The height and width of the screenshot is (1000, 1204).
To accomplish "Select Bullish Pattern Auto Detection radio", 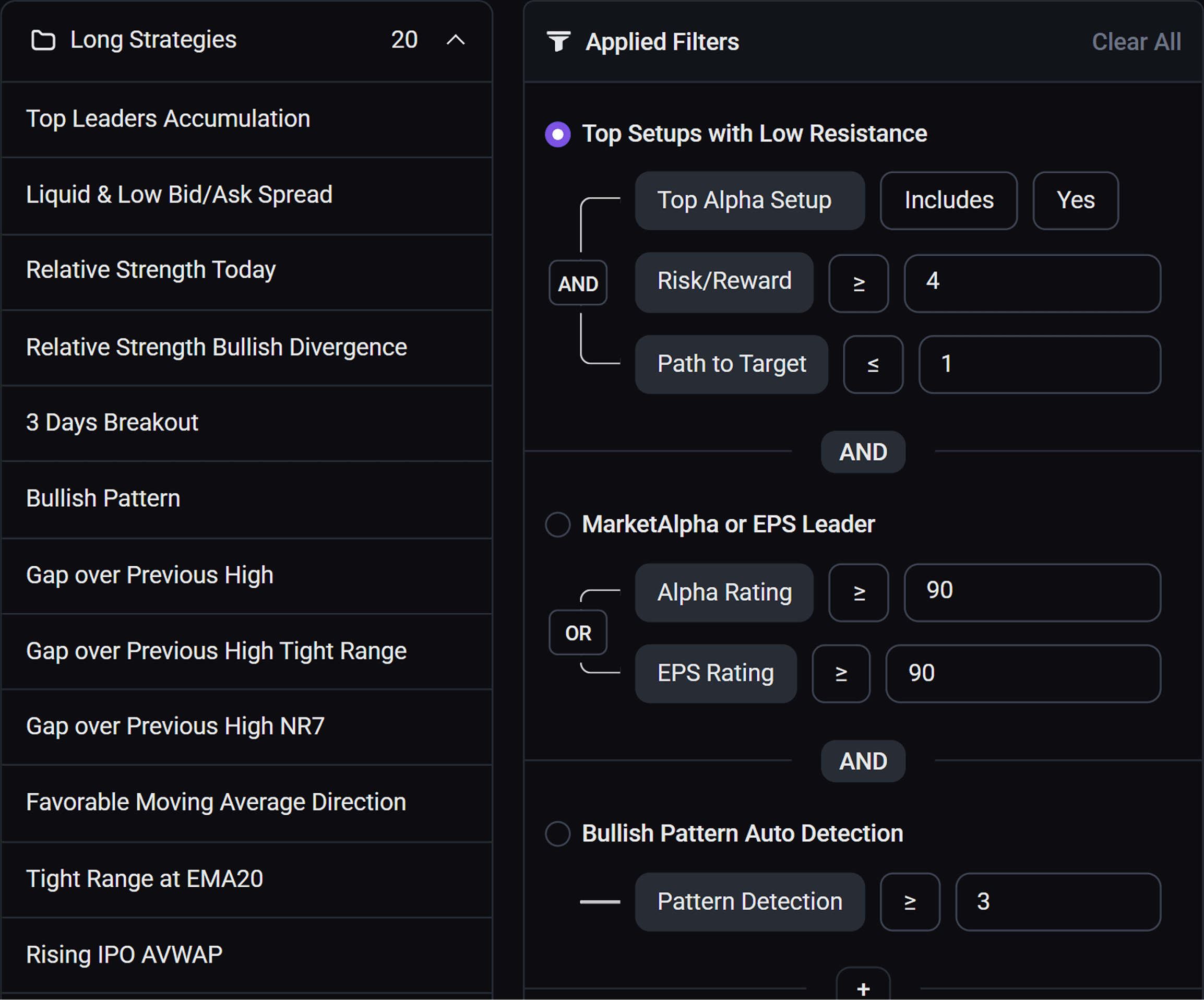I will pos(557,833).
